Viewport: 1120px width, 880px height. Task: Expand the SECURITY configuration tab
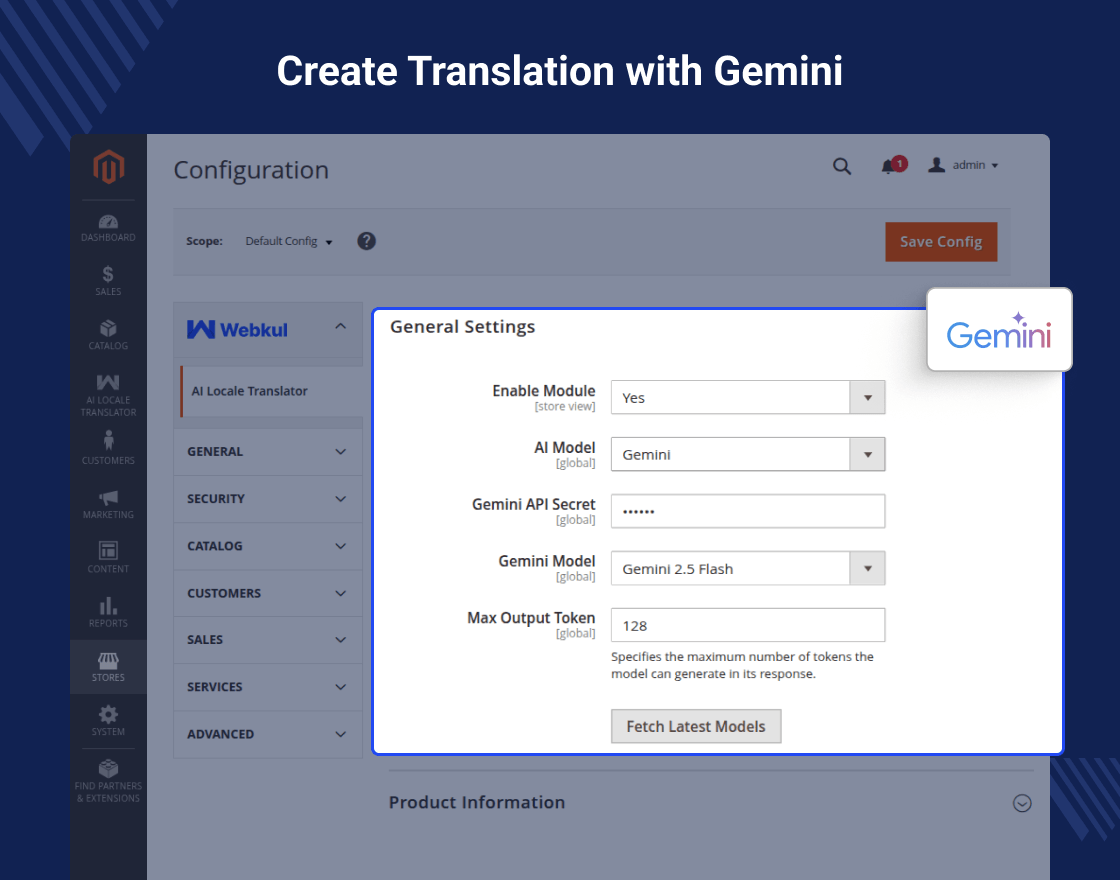267,499
